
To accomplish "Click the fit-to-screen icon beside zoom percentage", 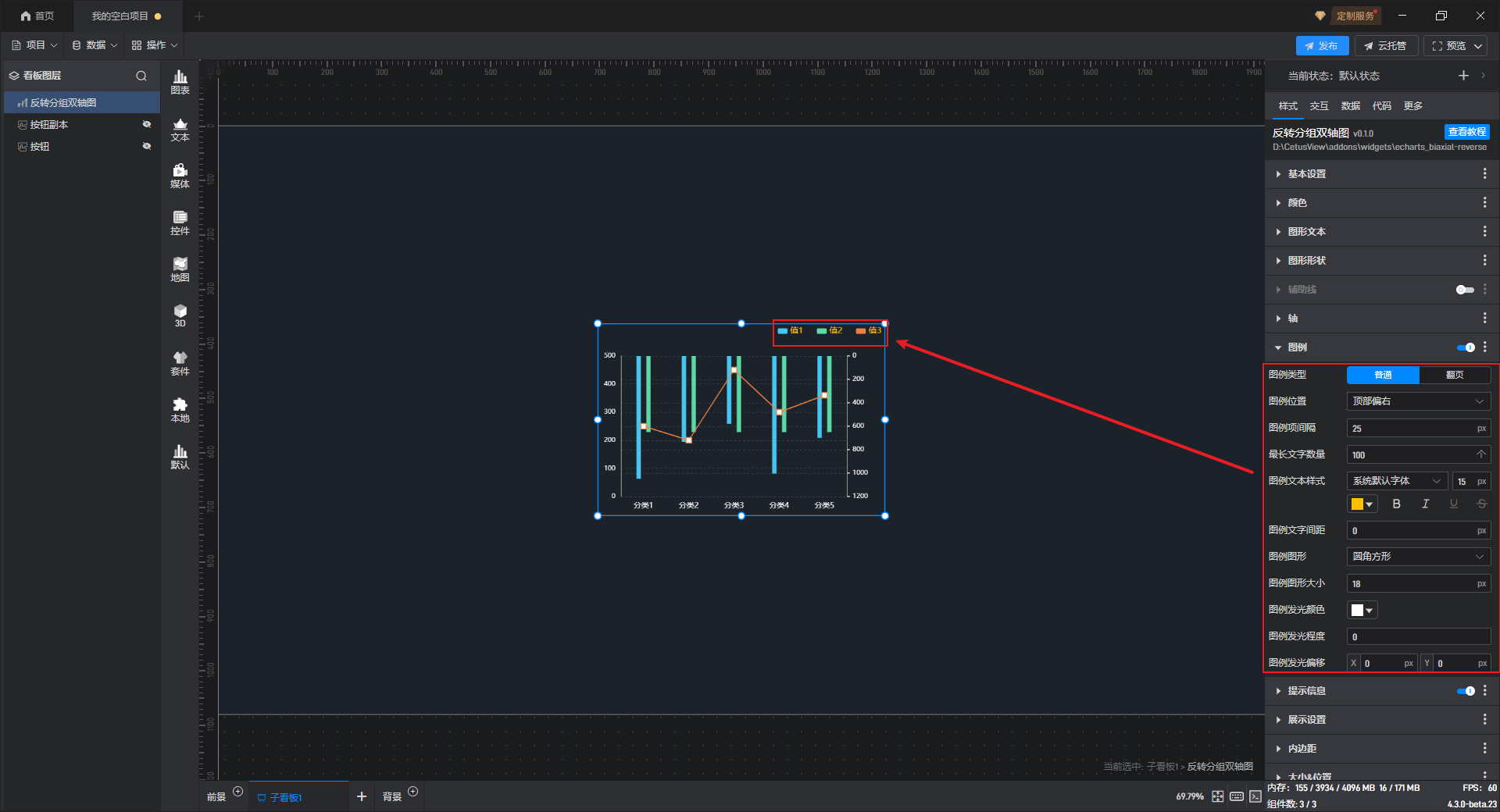I will click(1218, 796).
